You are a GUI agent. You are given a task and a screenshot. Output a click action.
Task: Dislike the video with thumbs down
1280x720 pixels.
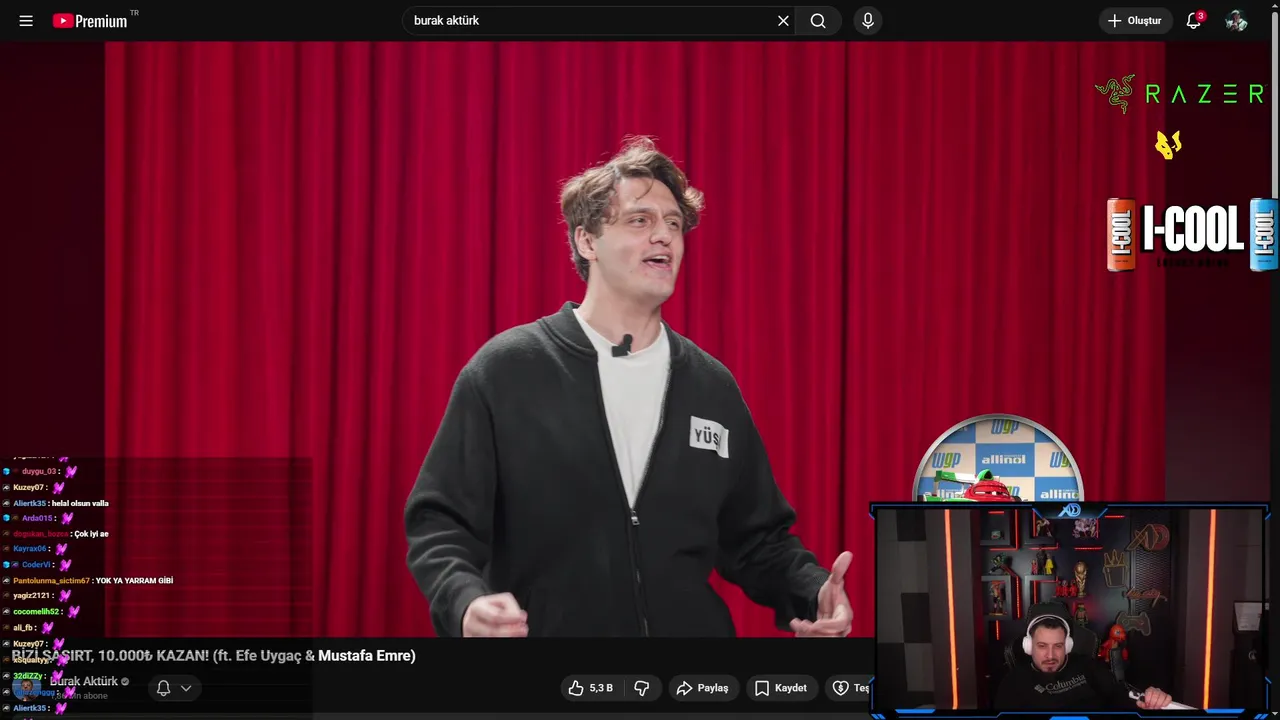[642, 688]
